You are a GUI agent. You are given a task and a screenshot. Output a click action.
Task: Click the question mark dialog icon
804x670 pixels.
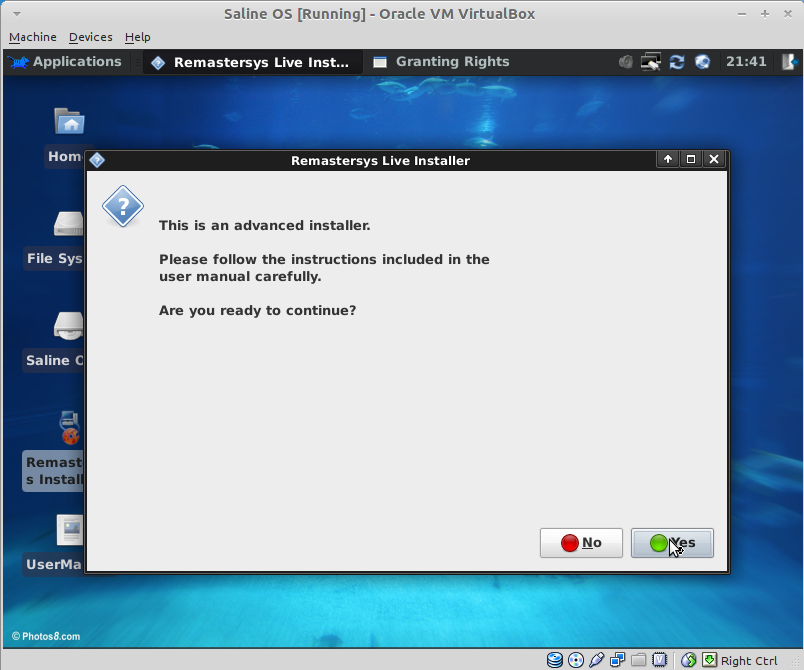coord(123,207)
